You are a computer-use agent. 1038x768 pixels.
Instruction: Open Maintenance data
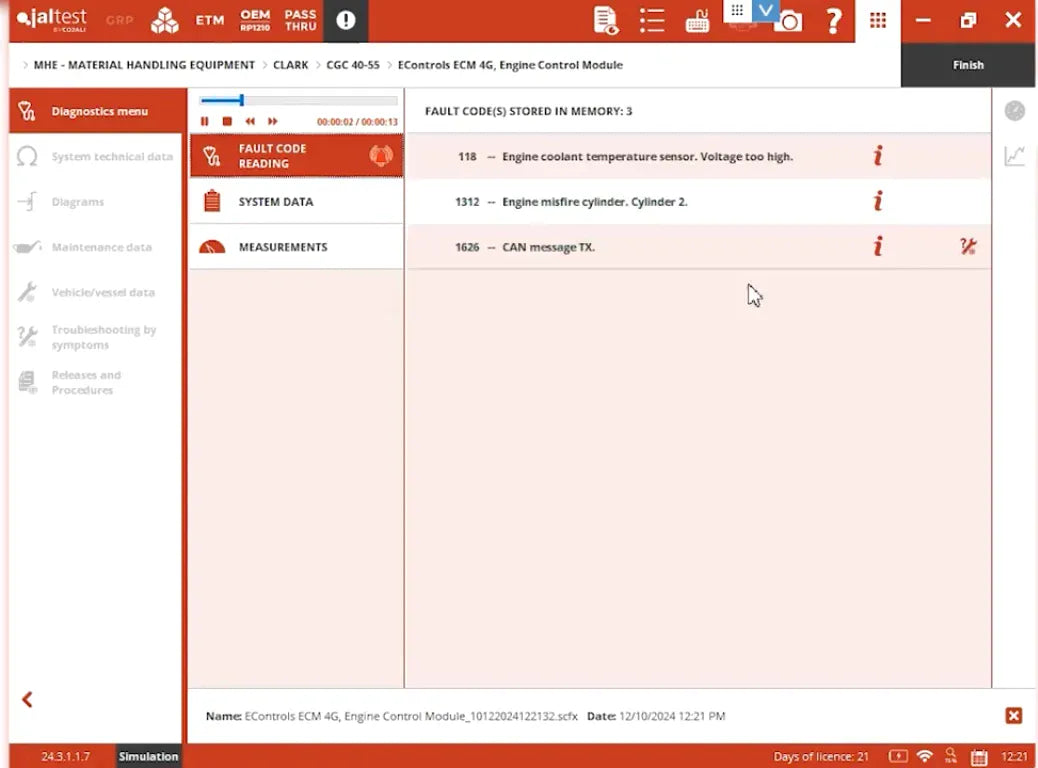click(96, 247)
